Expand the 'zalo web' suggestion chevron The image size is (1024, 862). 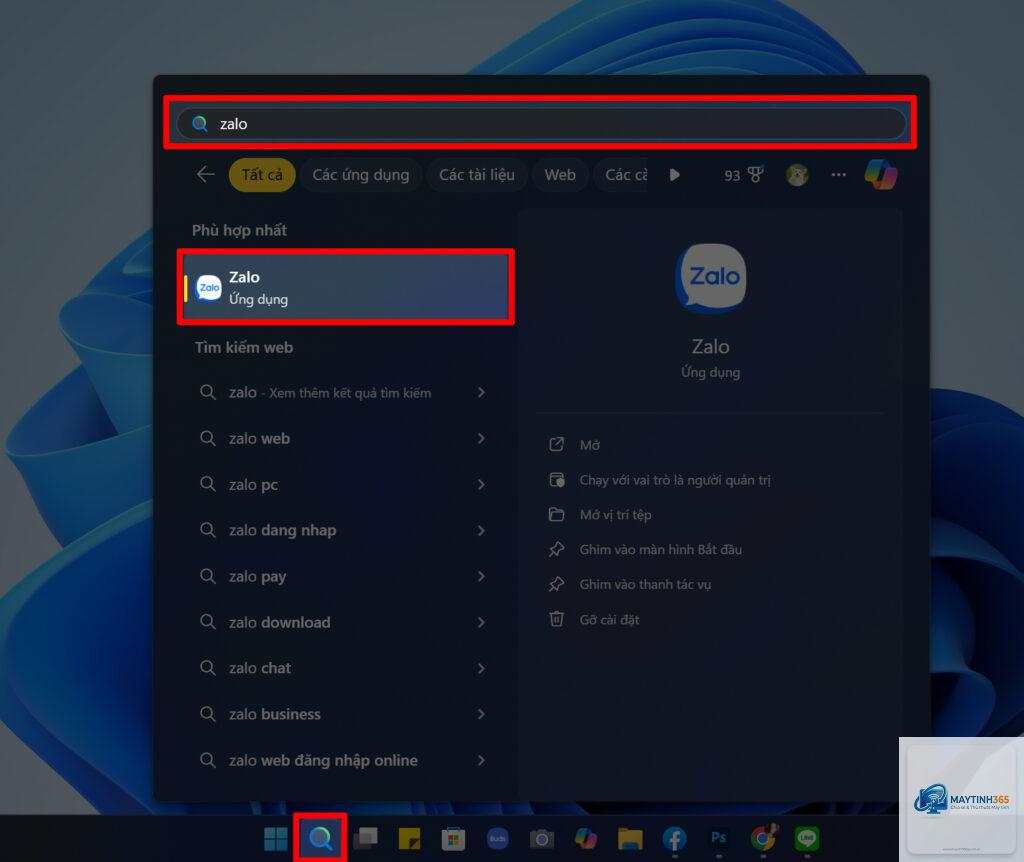(x=481, y=438)
